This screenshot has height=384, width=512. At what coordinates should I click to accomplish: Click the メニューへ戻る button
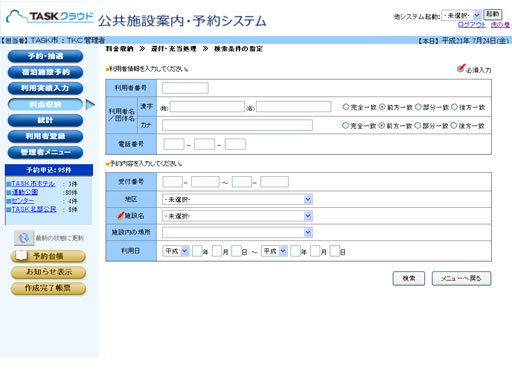(461, 278)
